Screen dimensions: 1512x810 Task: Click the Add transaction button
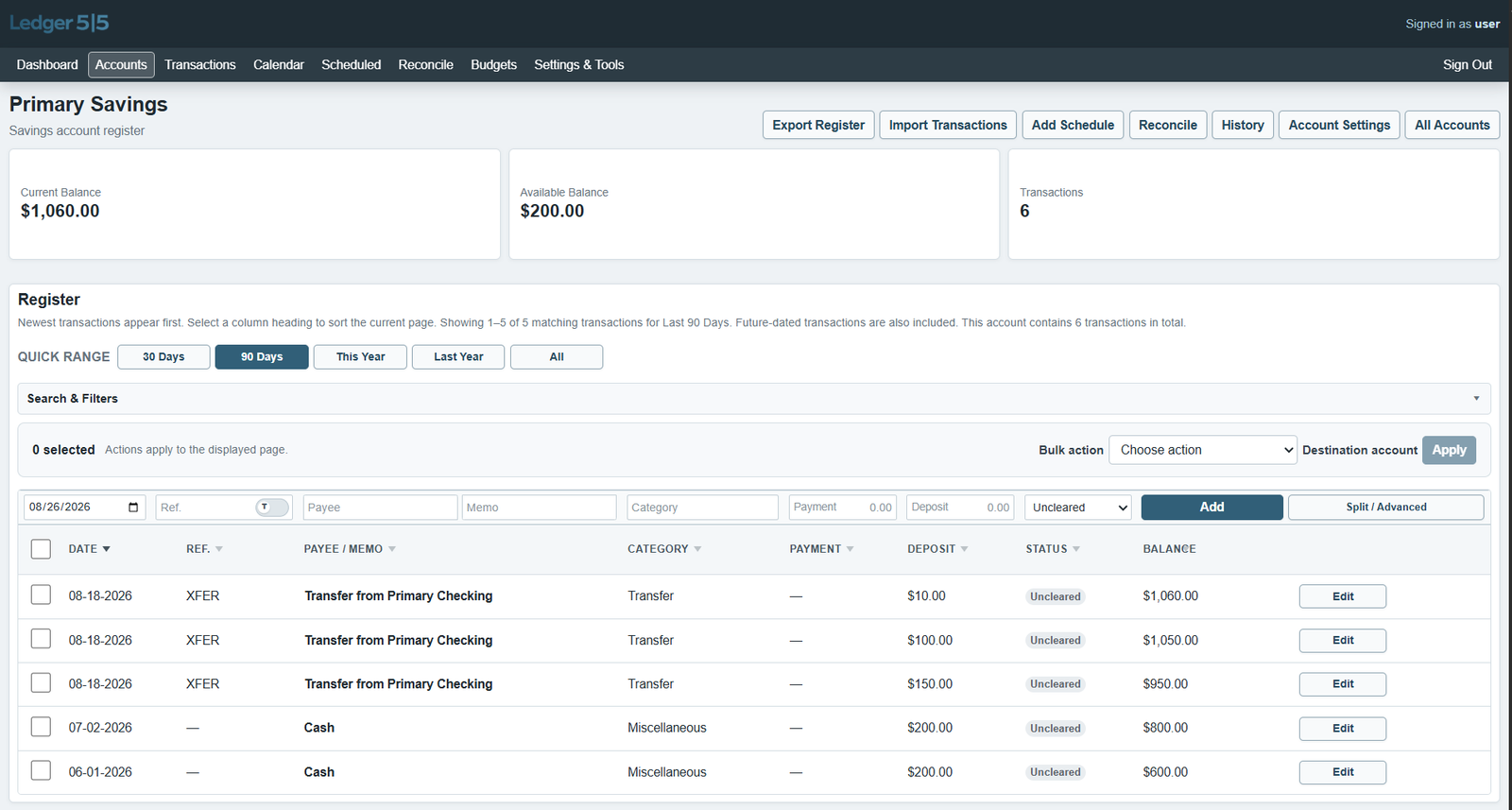click(x=1212, y=508)
